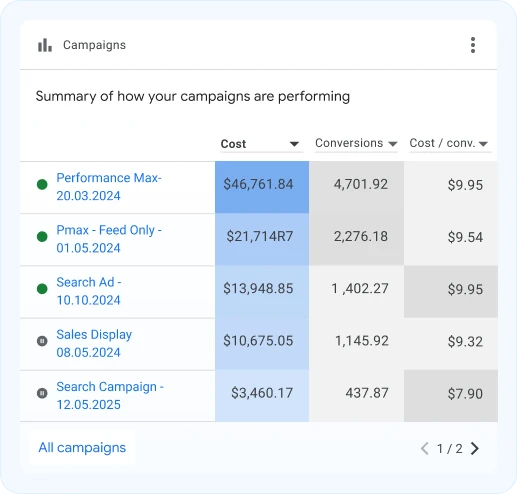
Task: Select the $21,714R7 cost cell
Action: (262, 239)
